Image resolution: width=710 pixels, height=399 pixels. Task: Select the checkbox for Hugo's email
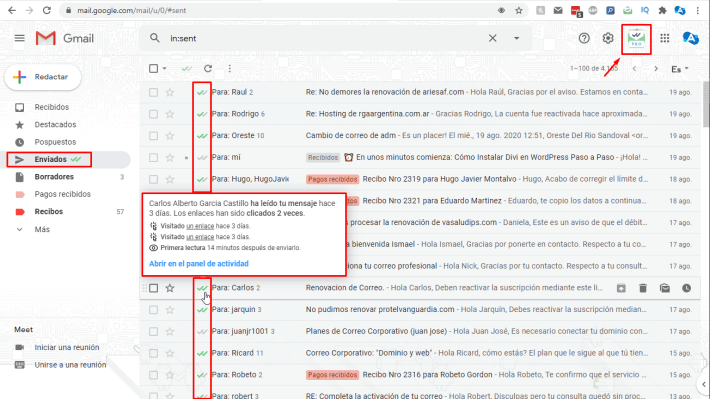[x=154, y=179]
